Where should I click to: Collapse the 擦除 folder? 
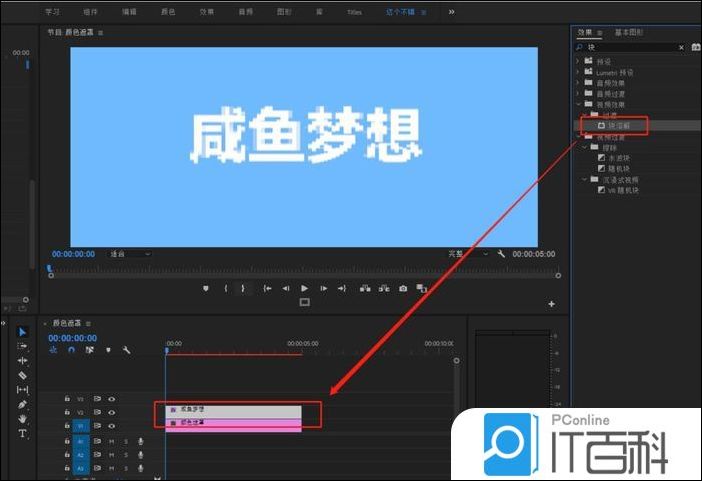click(584, 147)
